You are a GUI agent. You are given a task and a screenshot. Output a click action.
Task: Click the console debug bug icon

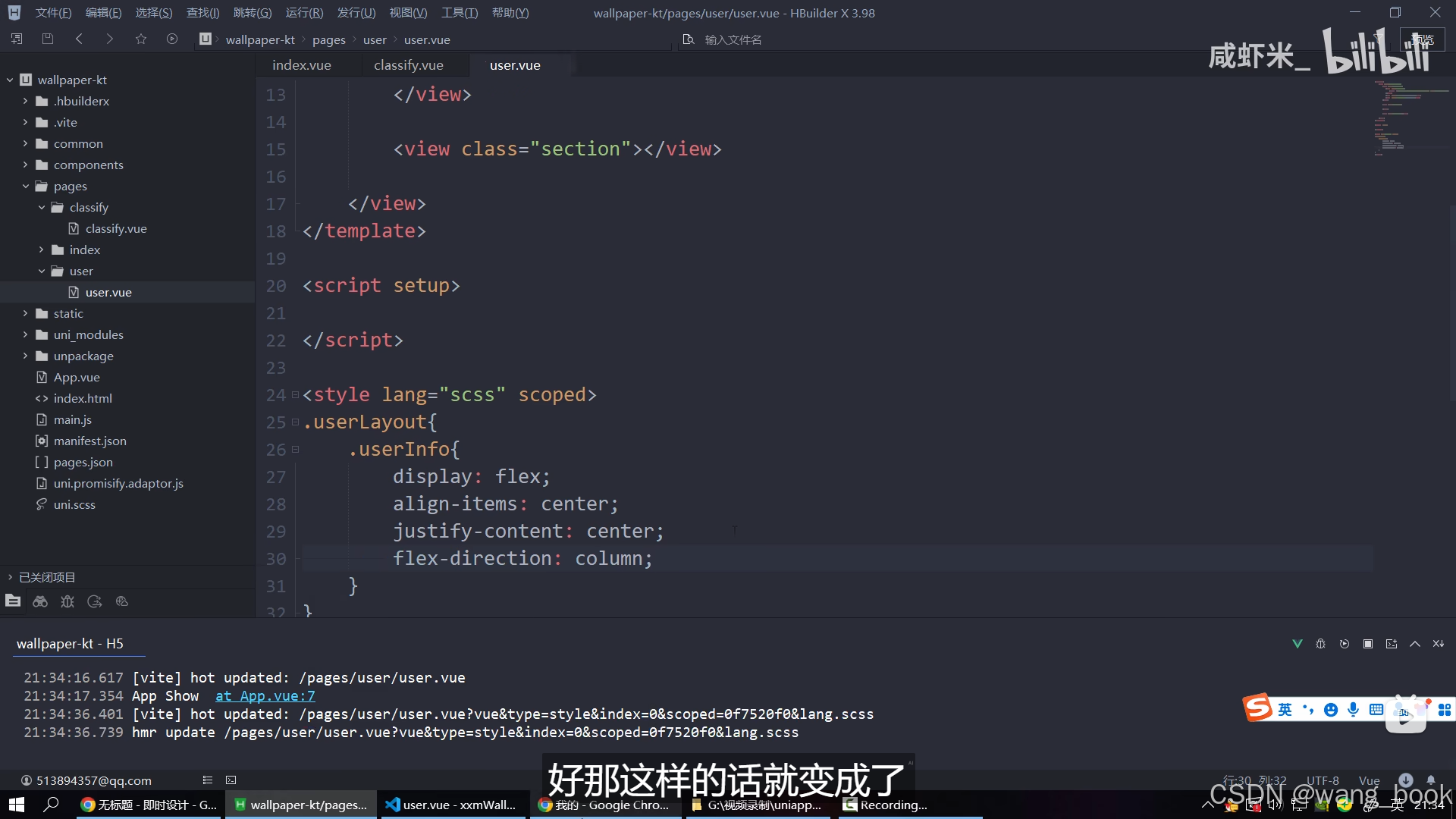point(1321,644)
